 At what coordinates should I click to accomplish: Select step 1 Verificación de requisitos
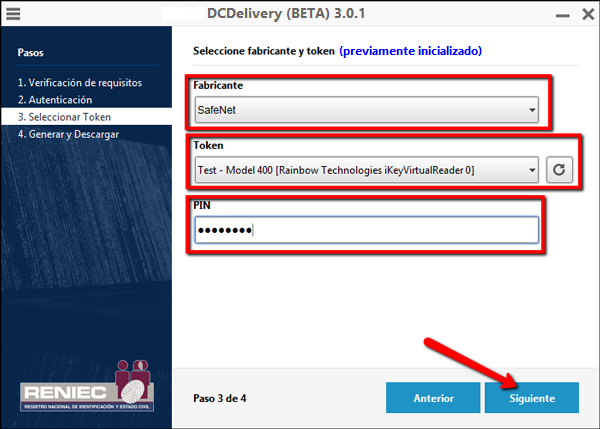tap(80, 83)
